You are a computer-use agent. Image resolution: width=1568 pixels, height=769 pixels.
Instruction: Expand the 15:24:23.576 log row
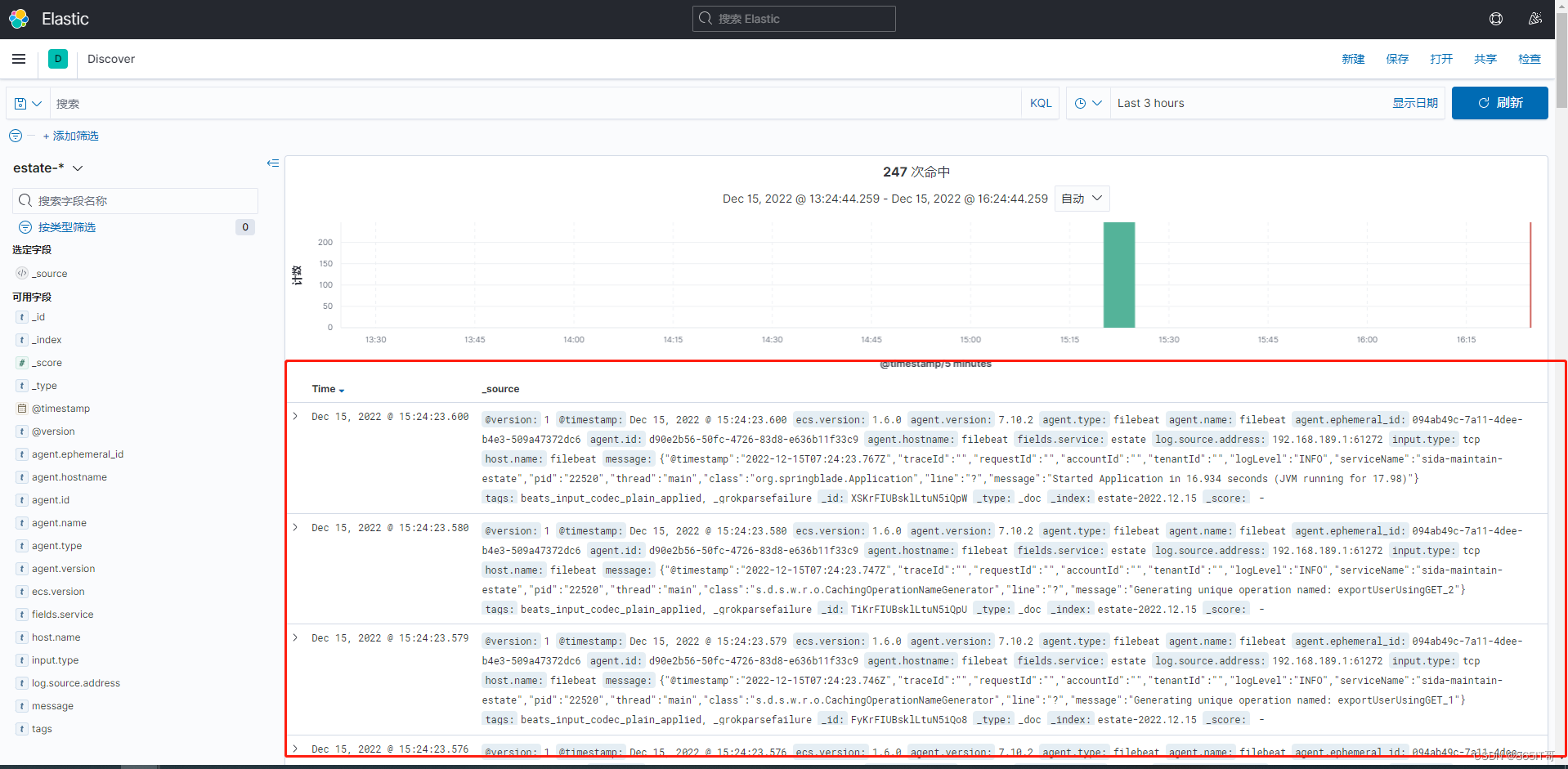pyautogui.click(x=296, y=749)
